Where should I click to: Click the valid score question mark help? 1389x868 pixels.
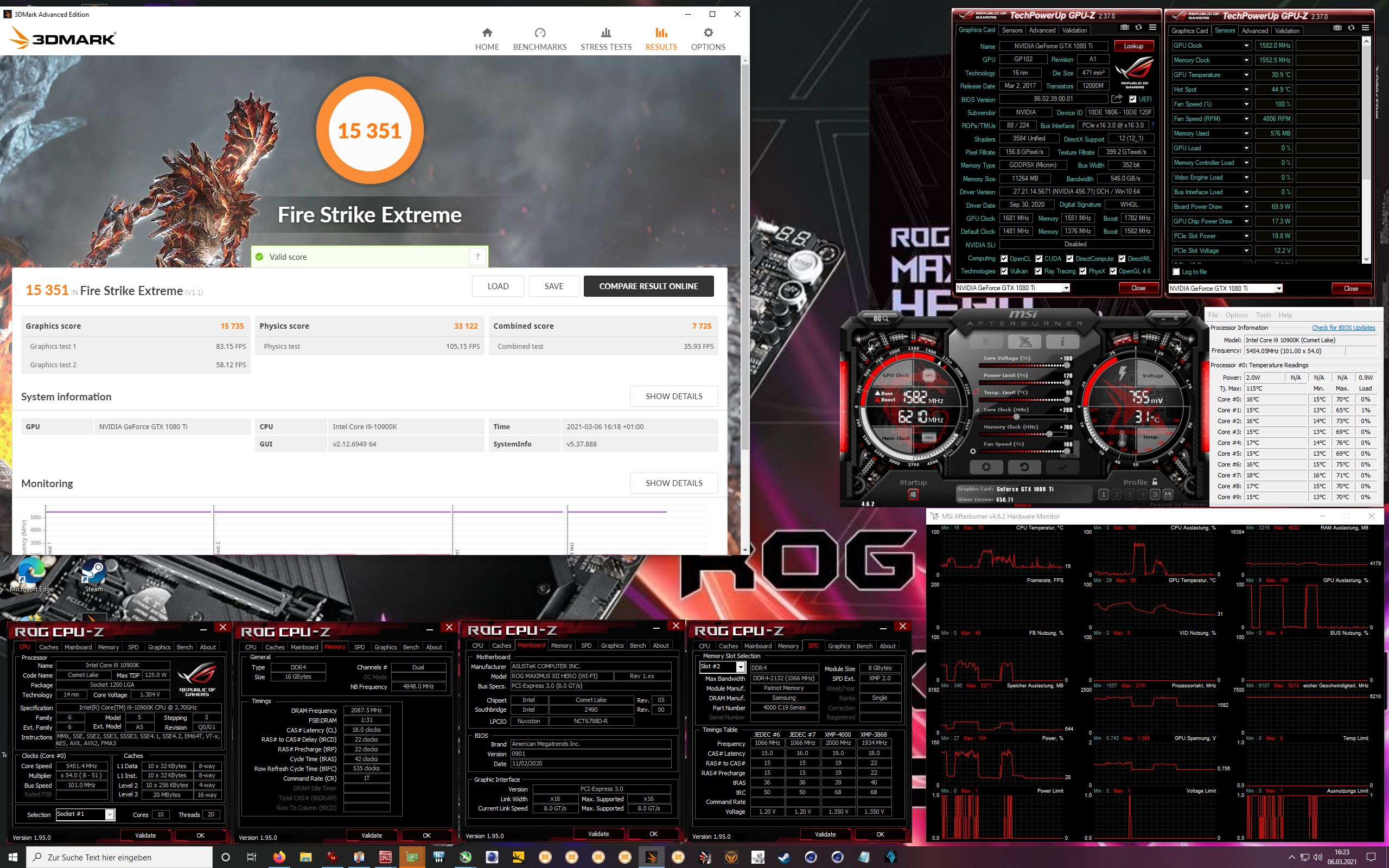click(x=477, y=257)
